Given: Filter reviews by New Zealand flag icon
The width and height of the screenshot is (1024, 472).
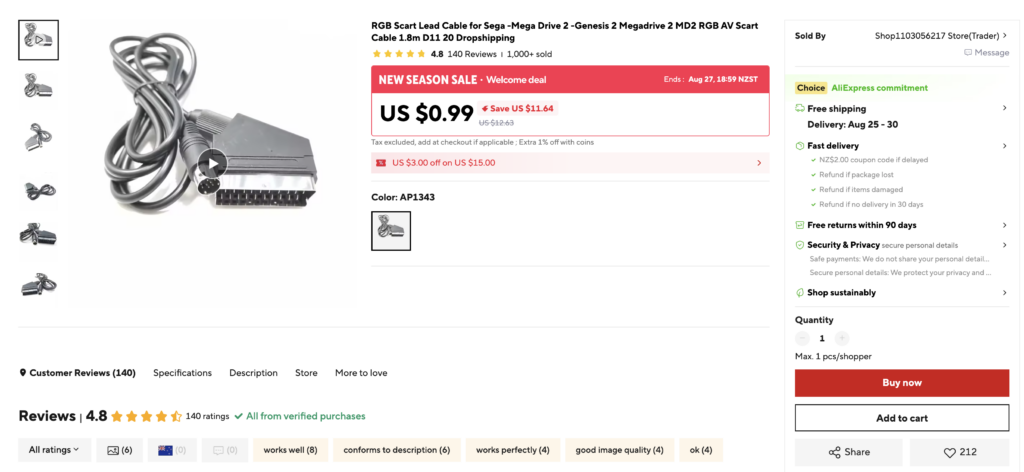Looking at the screenshot, I should [x=172, y=450].
